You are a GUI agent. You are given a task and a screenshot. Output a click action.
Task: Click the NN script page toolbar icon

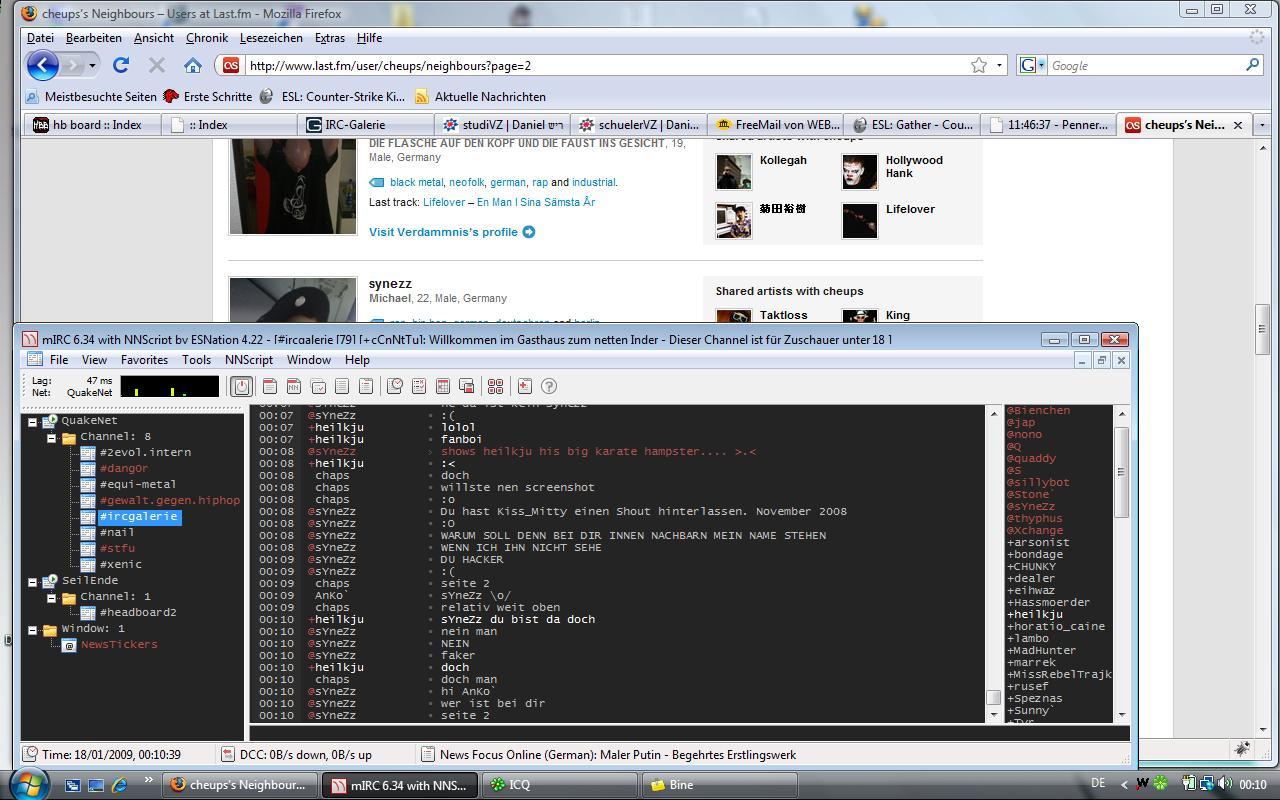pyautogui.click(x=294, y=386)
